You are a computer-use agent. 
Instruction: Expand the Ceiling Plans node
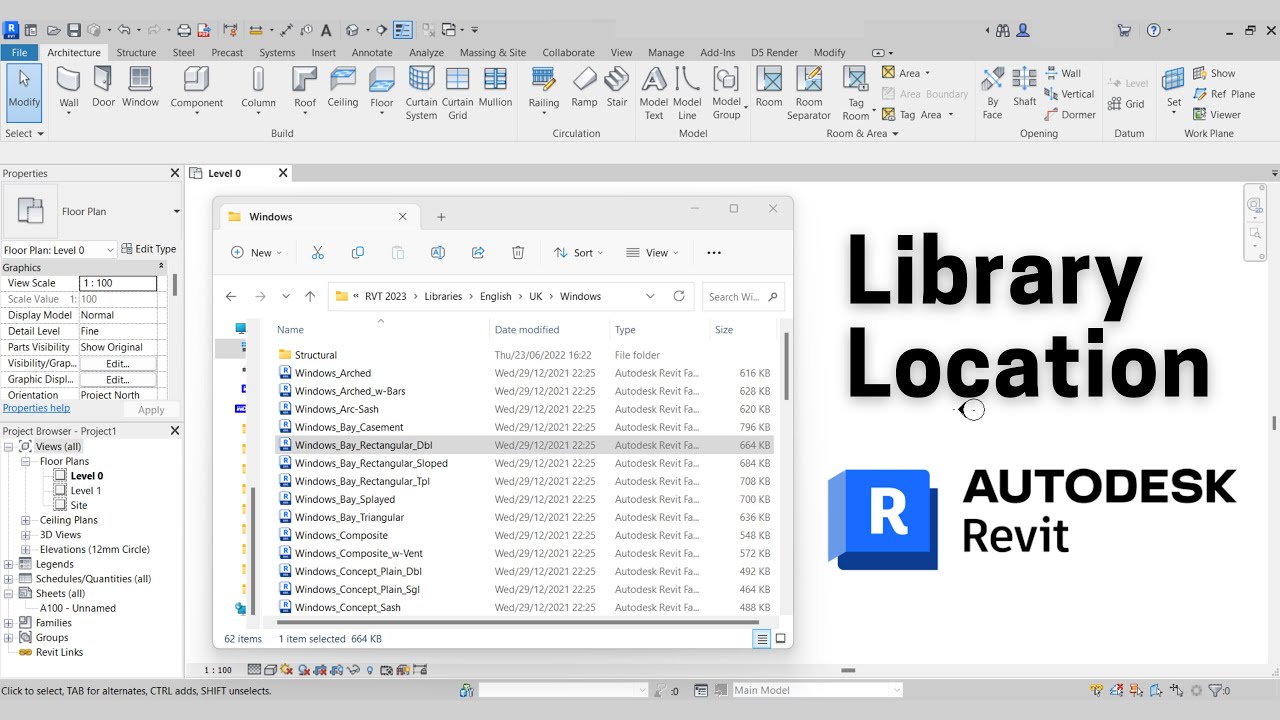tap(26, 521)
